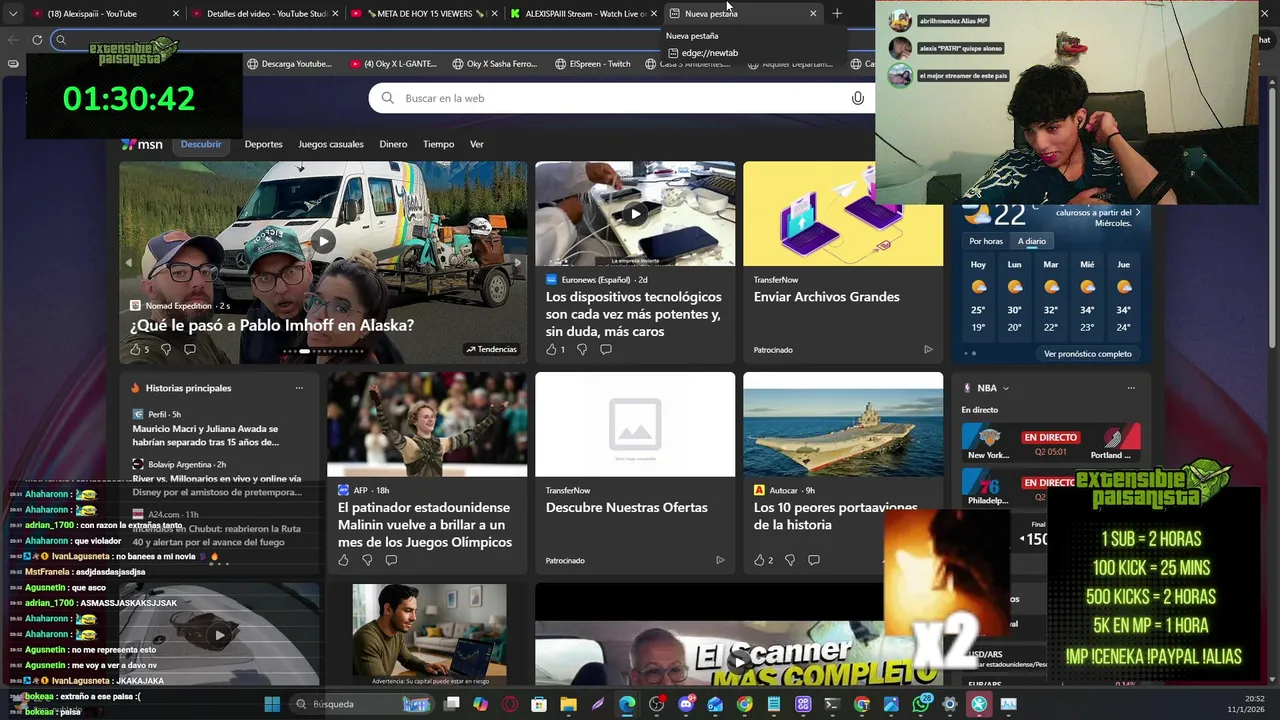Click the Buscar en la web search box
This screenshot has height=720, width=1280.
620,98
